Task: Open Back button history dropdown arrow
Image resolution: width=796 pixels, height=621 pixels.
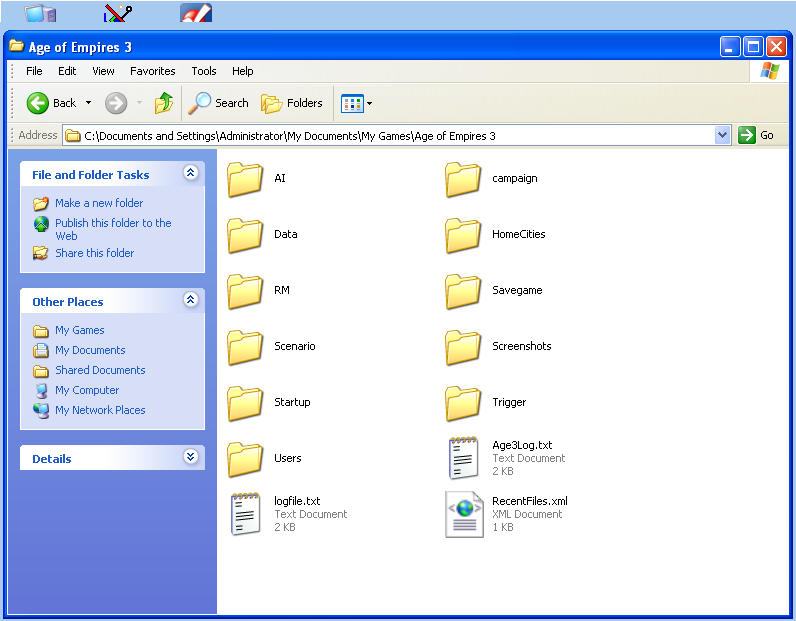Action: 88,103
